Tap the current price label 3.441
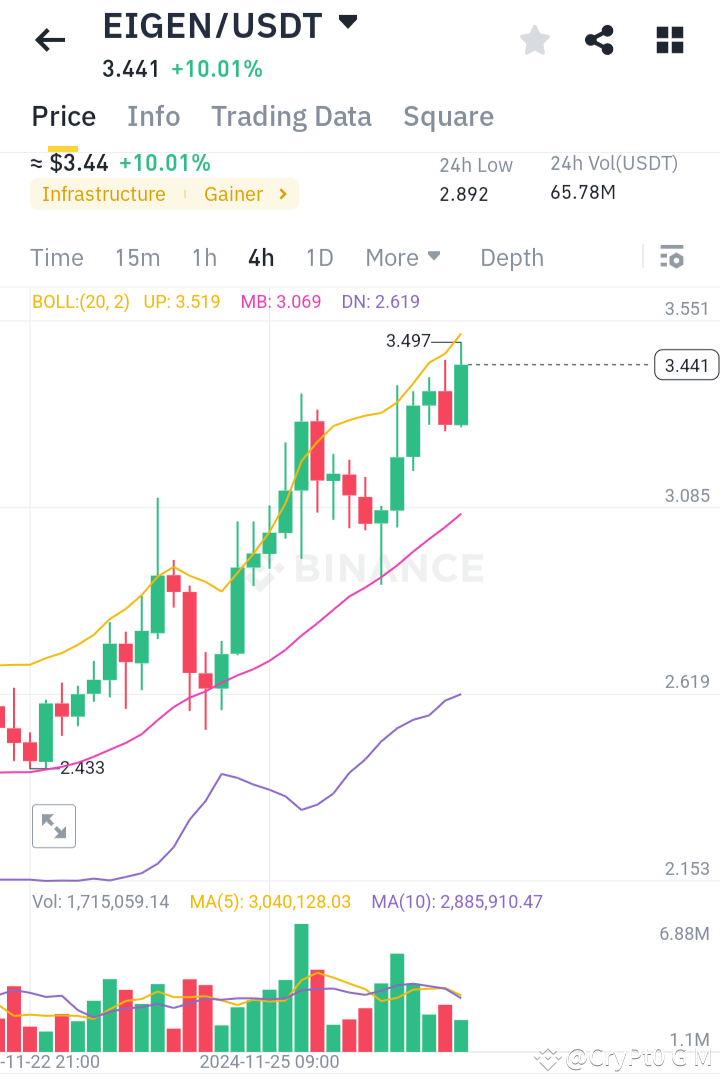This screenshot has height=1080, width=720. click(686, 364)
